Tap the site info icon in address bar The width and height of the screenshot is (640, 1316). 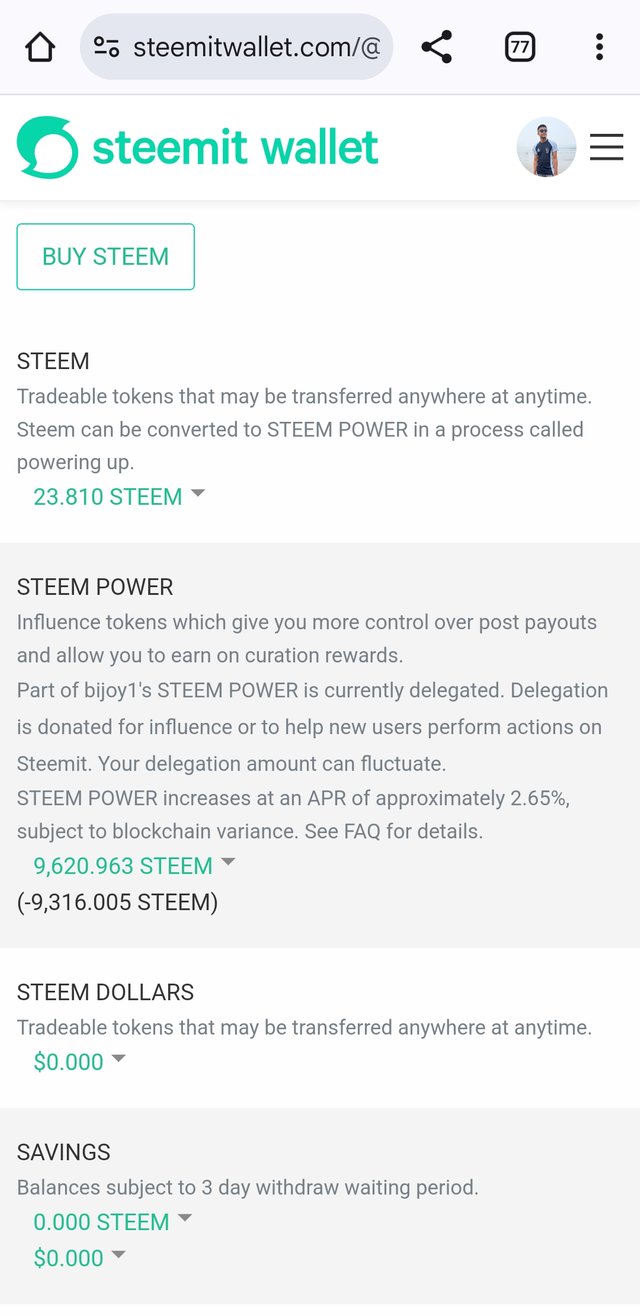coord(106,47)
